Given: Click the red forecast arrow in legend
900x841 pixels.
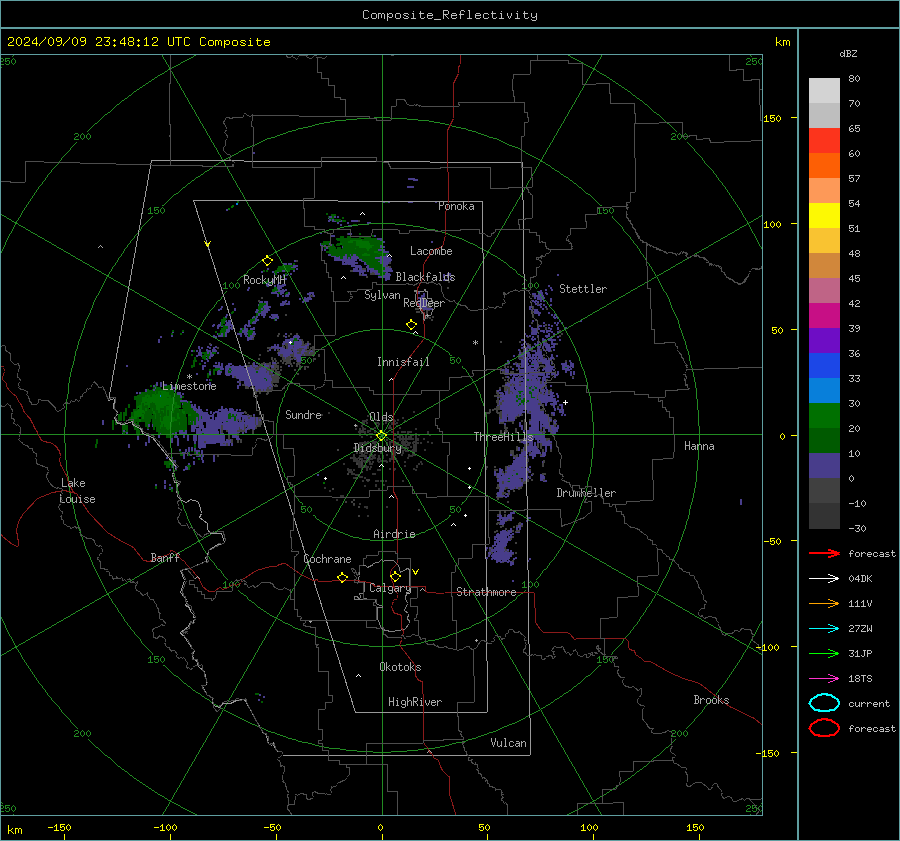Looking at the screenshot, I should click(x=824, y=553).
